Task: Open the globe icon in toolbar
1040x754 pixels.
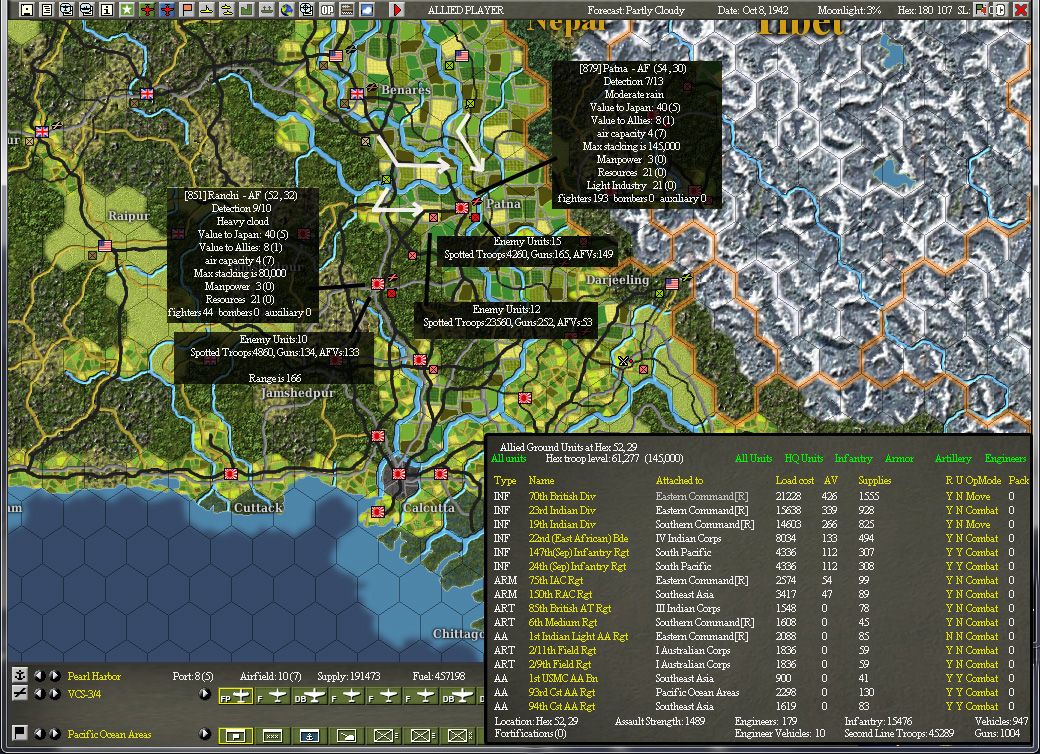Action: (x=287, y=10)
